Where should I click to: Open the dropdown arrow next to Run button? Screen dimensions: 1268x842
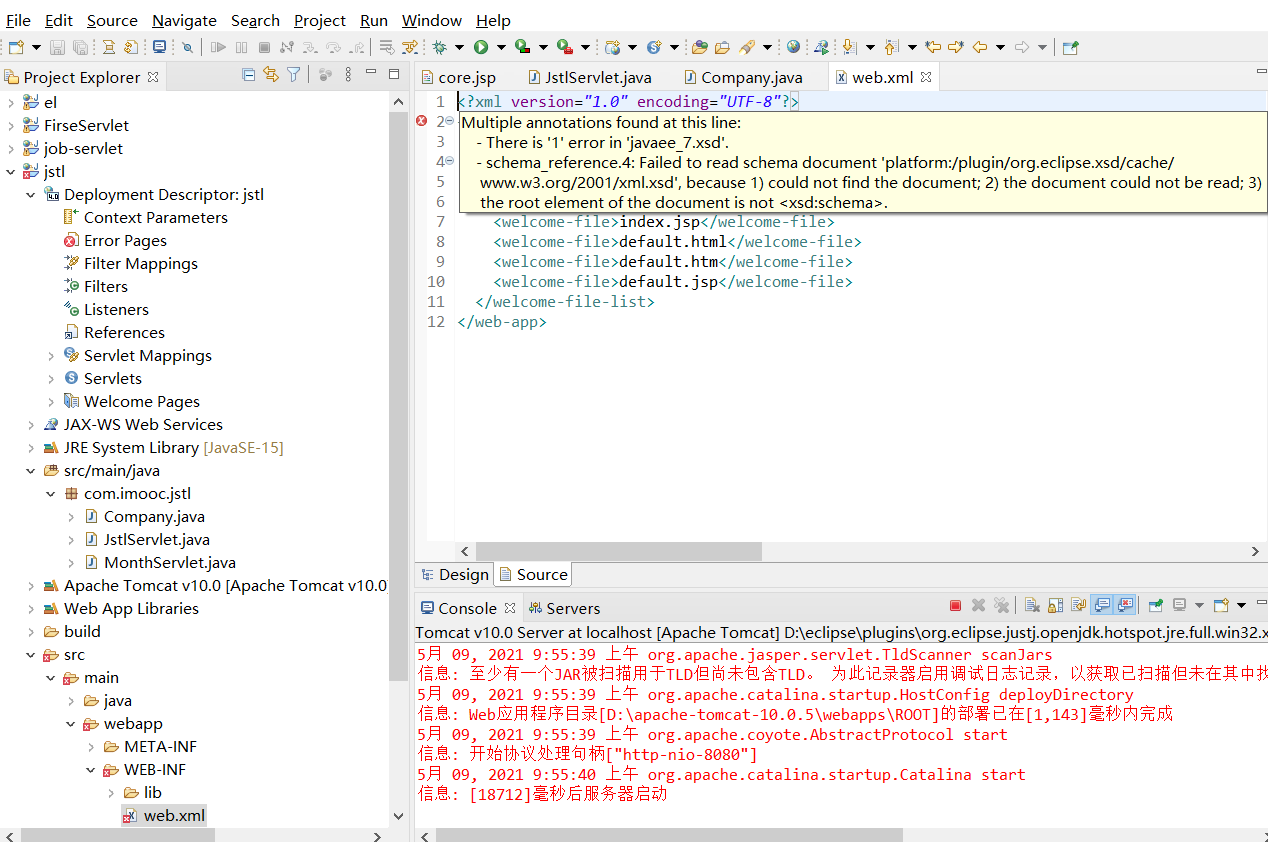(x=500, y=47)
